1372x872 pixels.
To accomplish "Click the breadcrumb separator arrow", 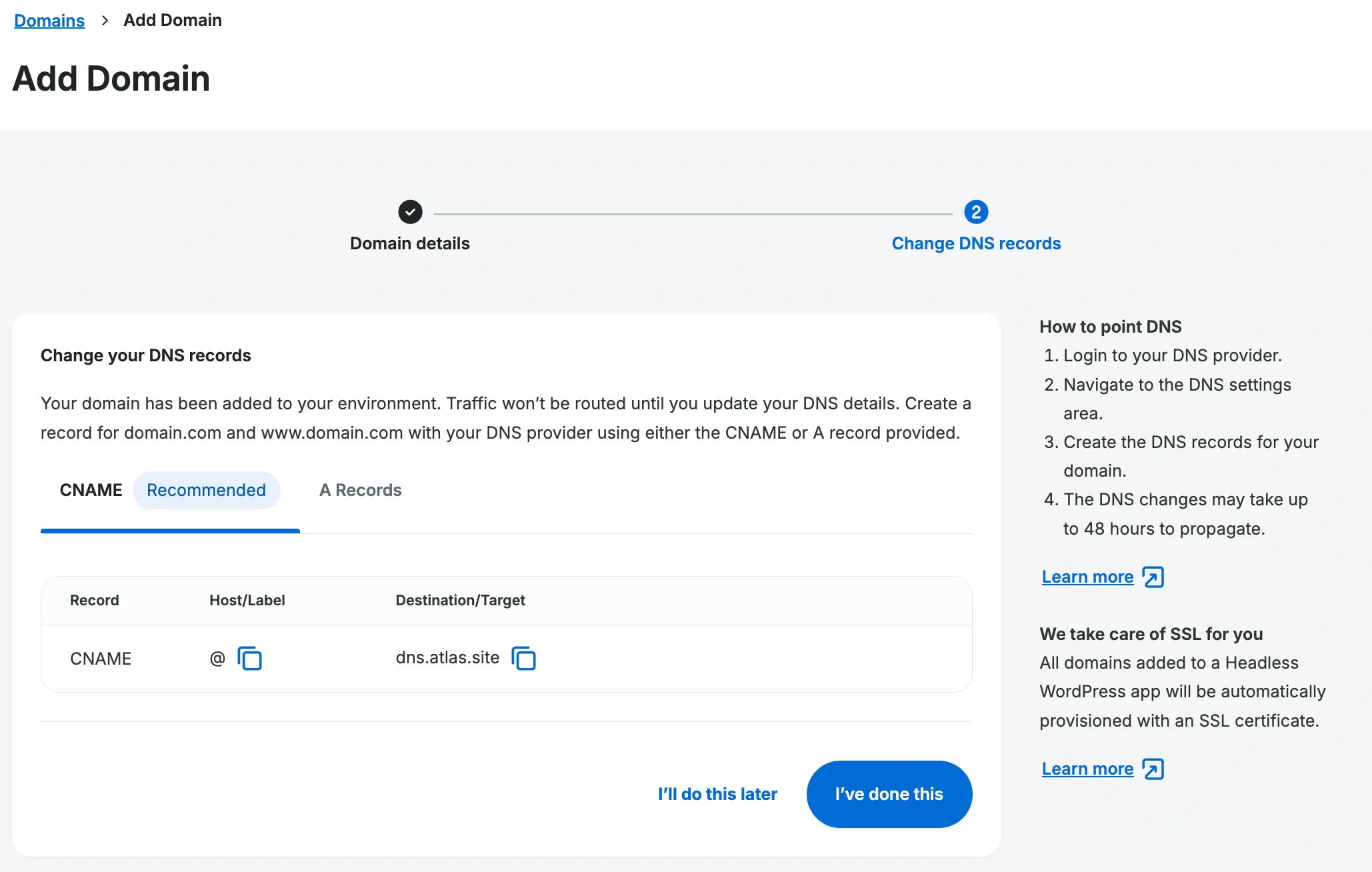I will [x=104, y=21].
